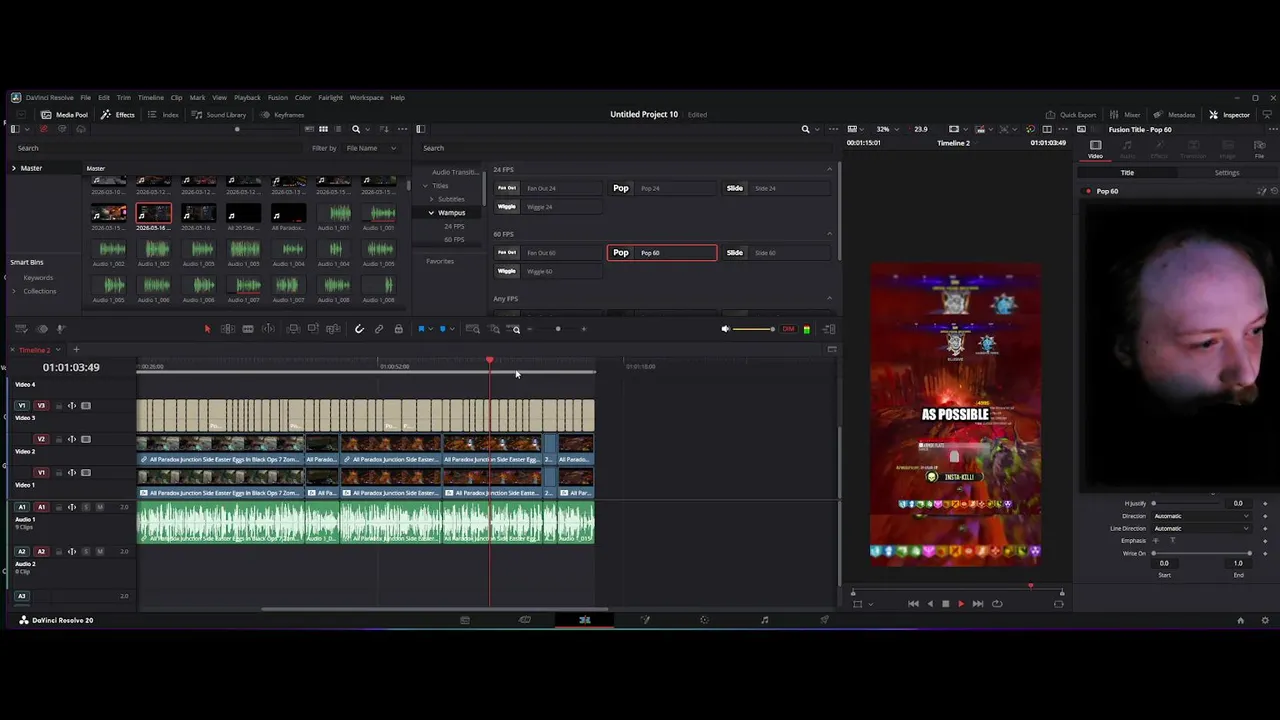Open the Workspace menu

point(366,98)
